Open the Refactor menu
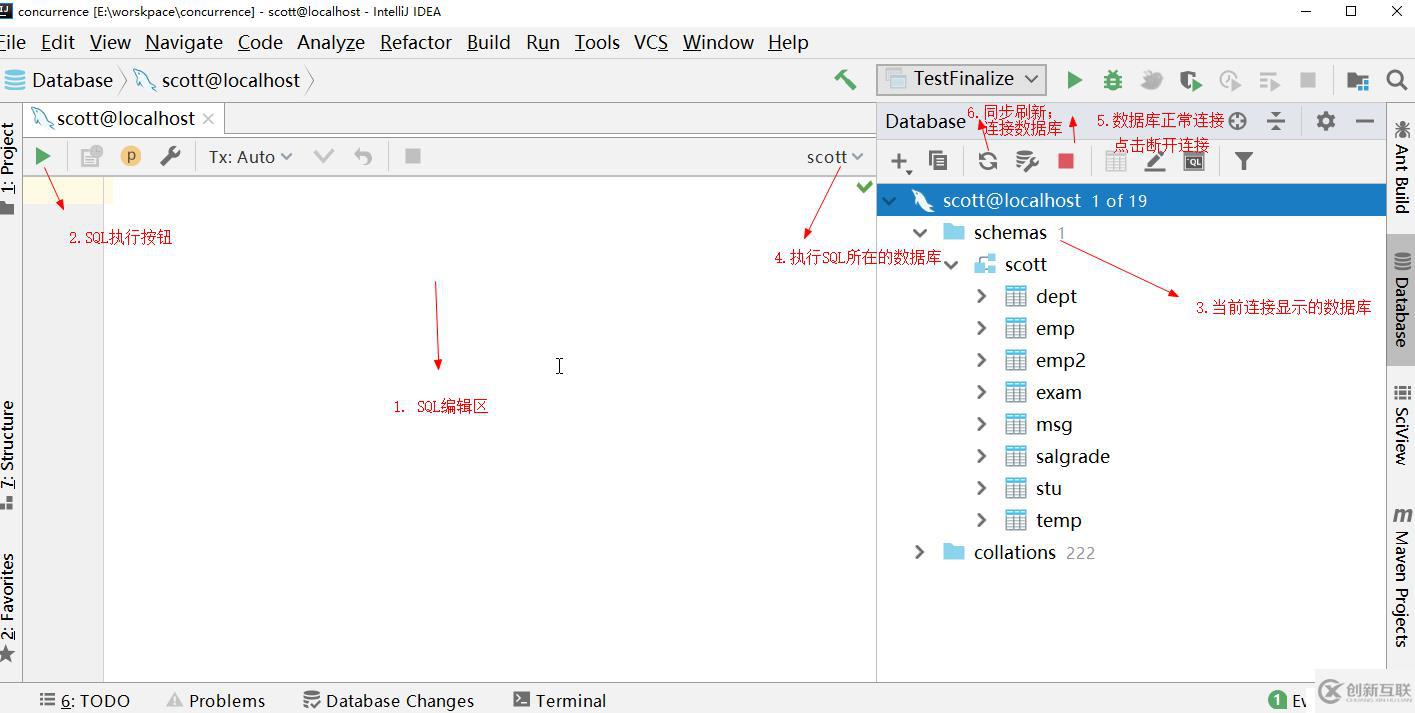 (x=416, y=42)
